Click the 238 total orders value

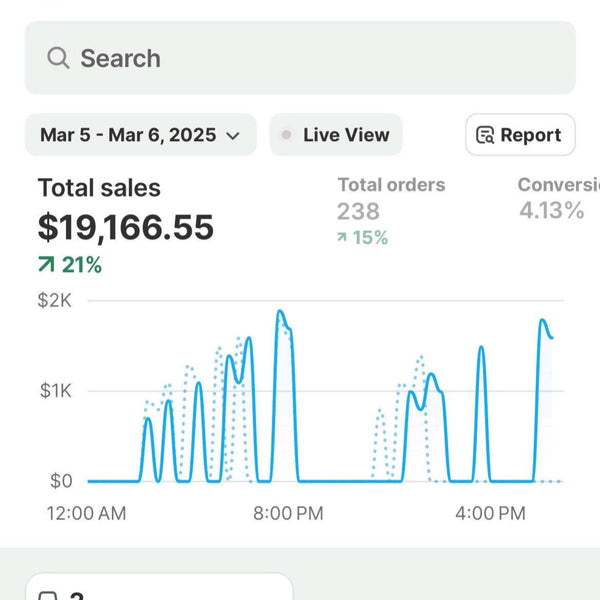click(x=358, y=211)
